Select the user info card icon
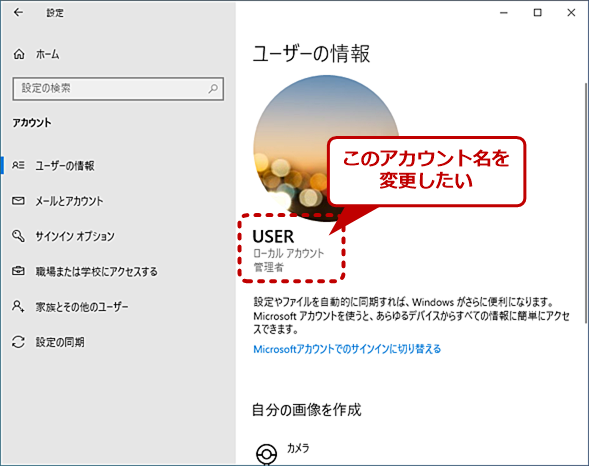The width and height of the screenshot is (589, 466). [x=18, y=165]
